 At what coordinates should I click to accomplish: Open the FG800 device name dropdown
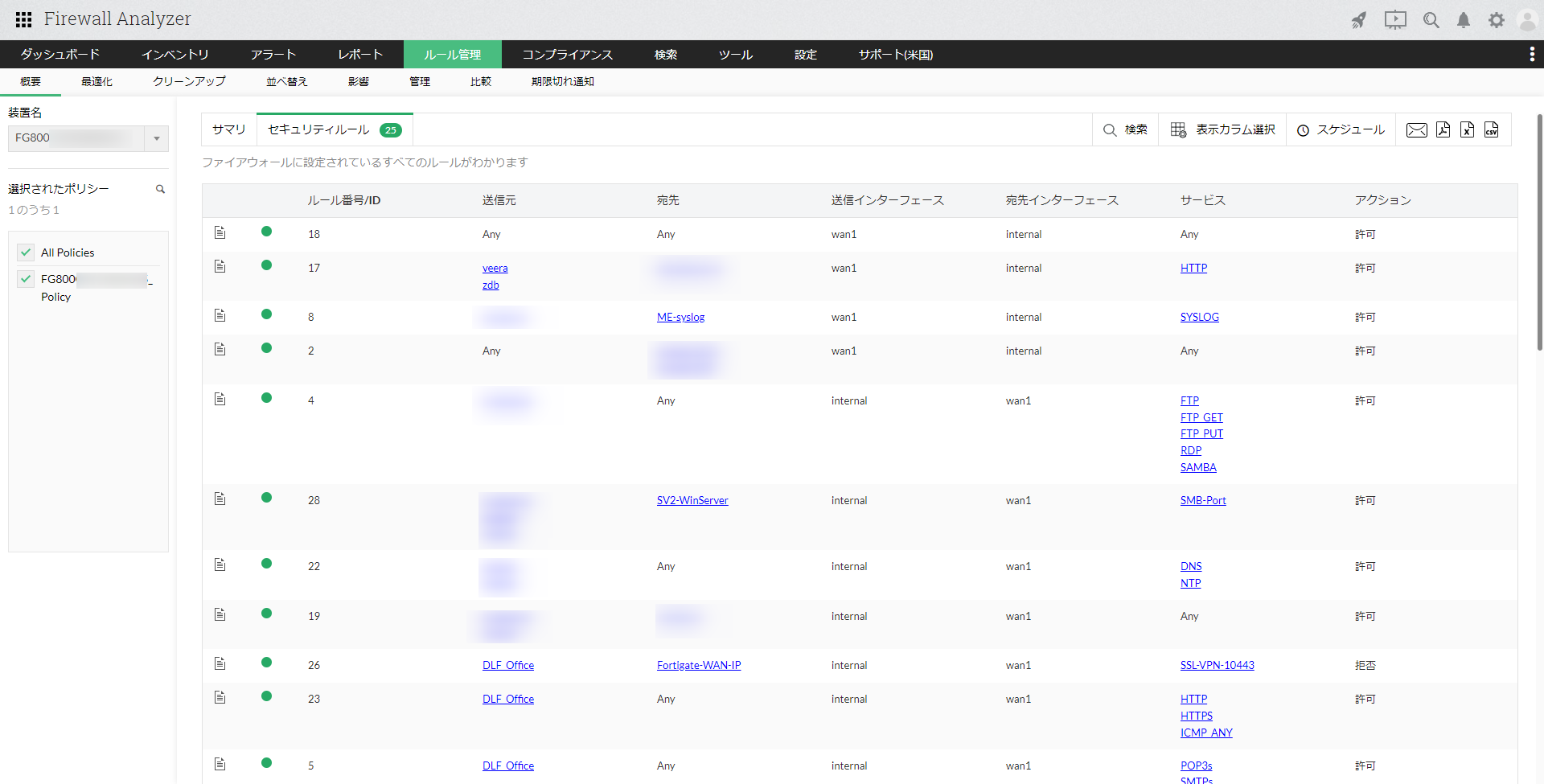(x=88, y=138)
